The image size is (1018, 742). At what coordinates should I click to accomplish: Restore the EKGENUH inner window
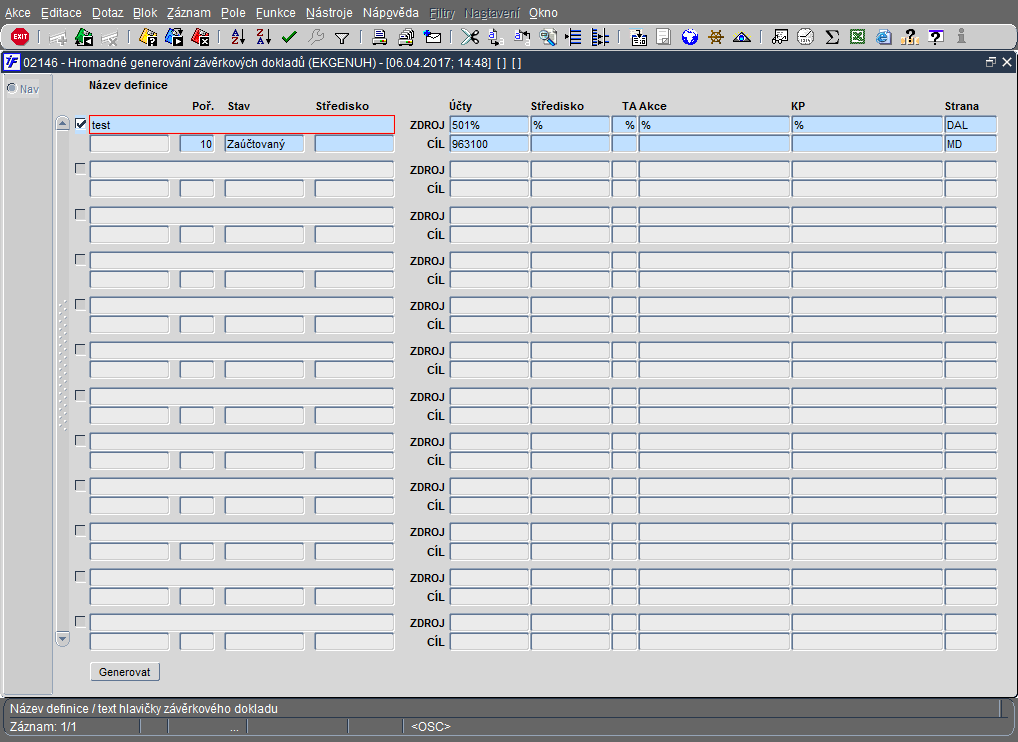point(990,62)
